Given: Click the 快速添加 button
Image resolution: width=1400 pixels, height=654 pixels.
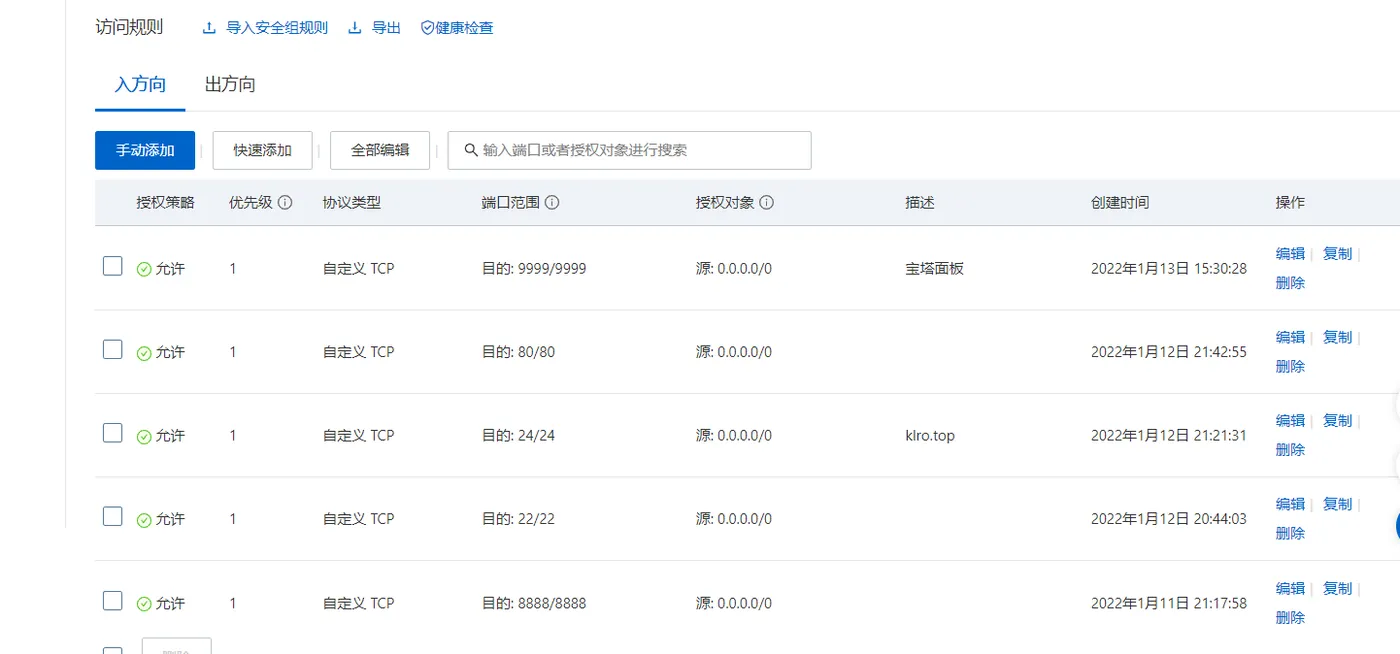Looking at the screenshot, I should tap(263, 150).
